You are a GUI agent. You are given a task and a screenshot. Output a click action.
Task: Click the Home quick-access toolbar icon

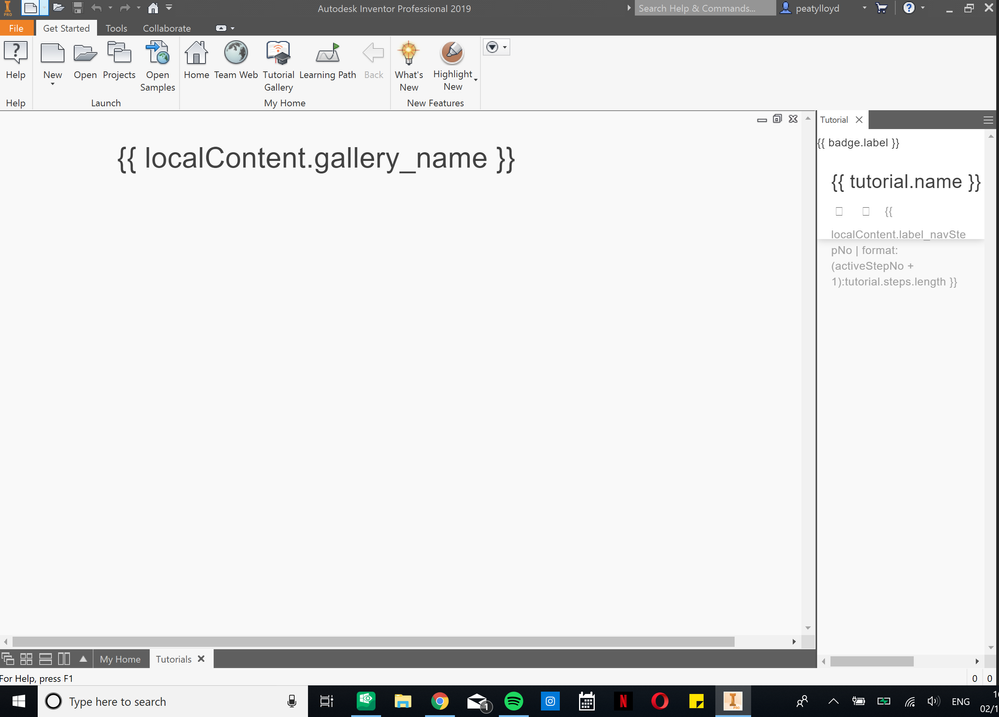coord(153,8)
